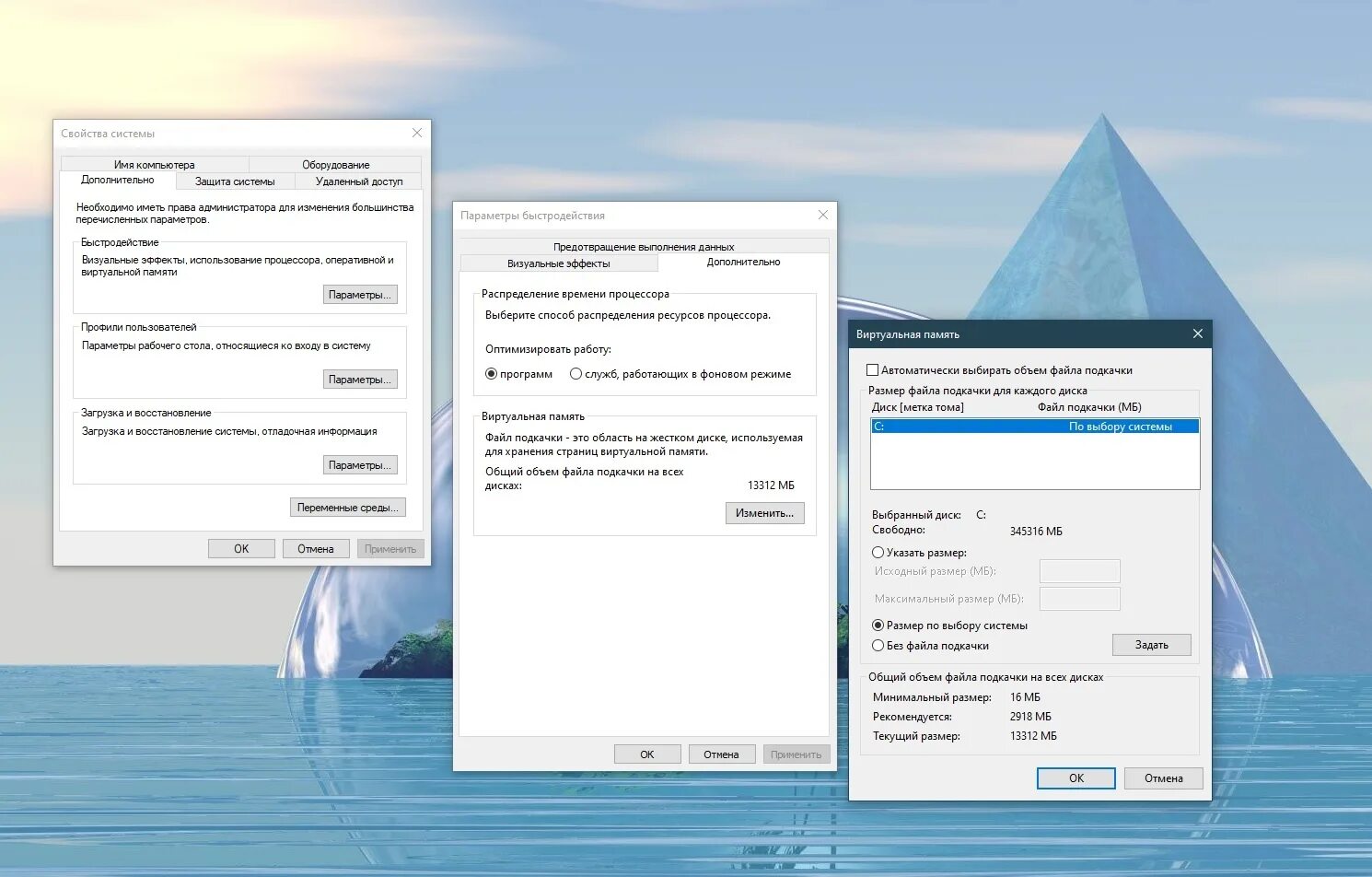Screen dimensions: 1372x877
Task: Click the Файл подкачки (МБ) column header
Action: click(x=1089, y=407)
